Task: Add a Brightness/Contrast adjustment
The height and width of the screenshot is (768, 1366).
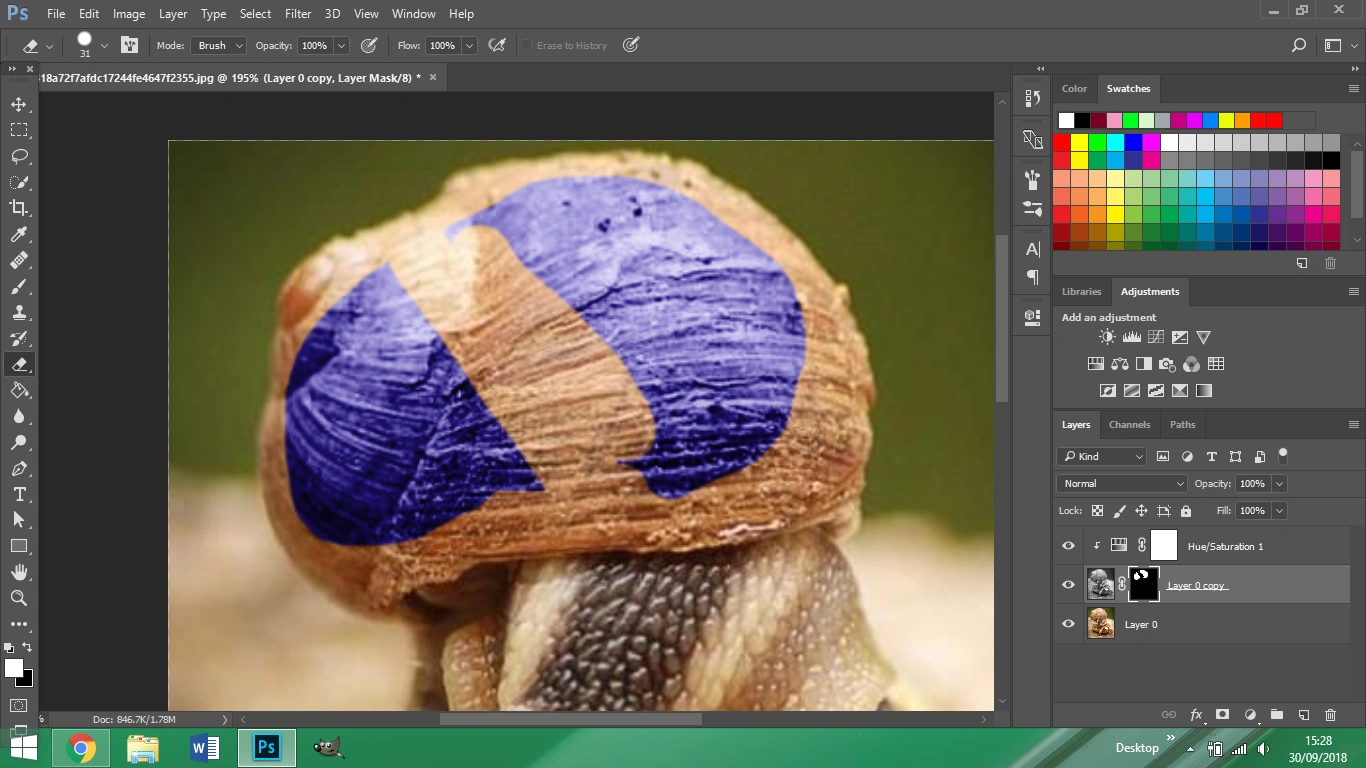Action: (1107, 338)
